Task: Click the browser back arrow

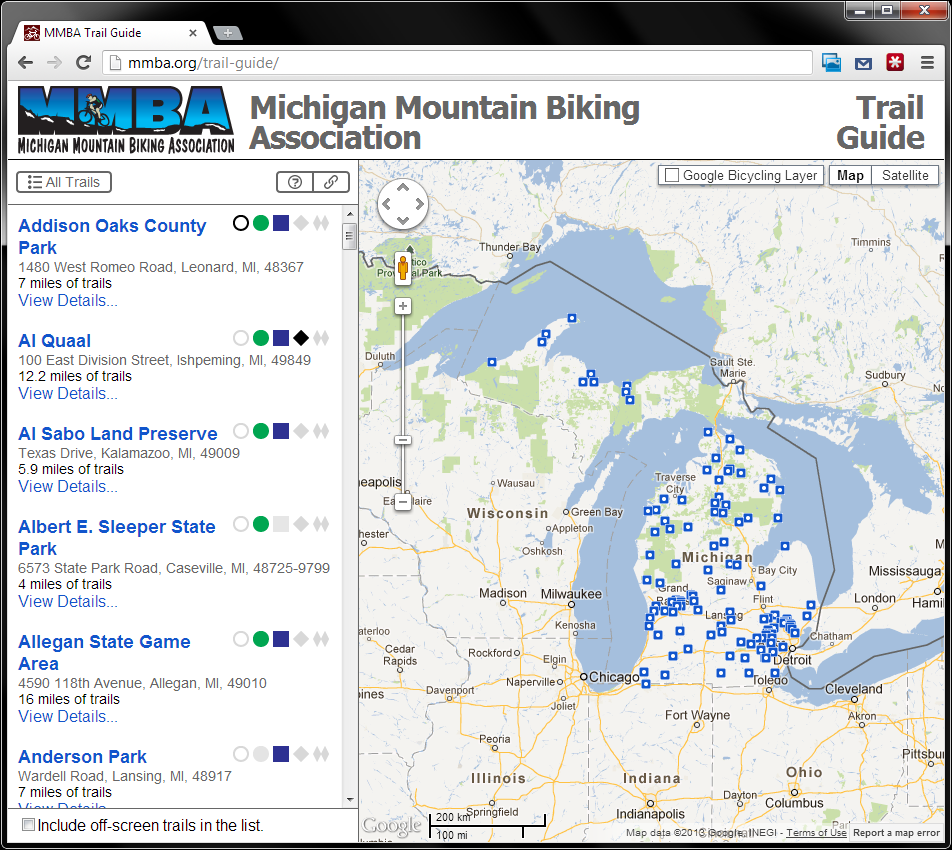Action: tap(26, 63)
